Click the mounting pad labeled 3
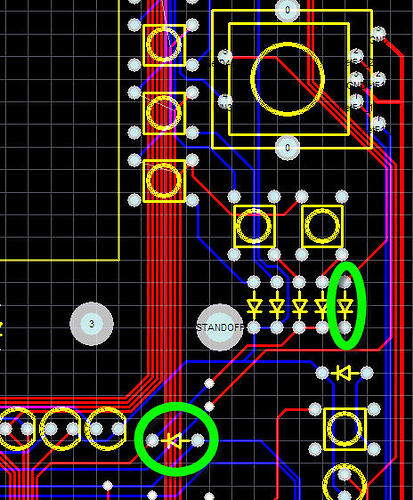The image size is (413, 500). (x=91, y=324)
